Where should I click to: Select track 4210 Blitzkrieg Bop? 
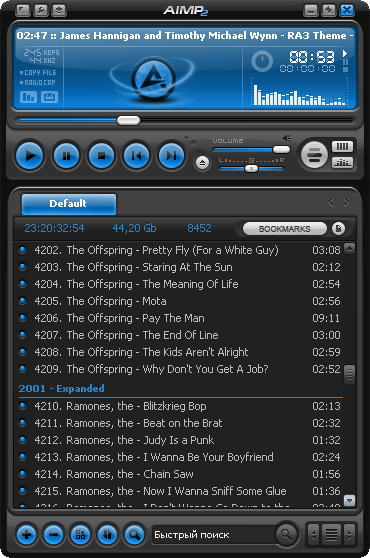coord(180,406)
